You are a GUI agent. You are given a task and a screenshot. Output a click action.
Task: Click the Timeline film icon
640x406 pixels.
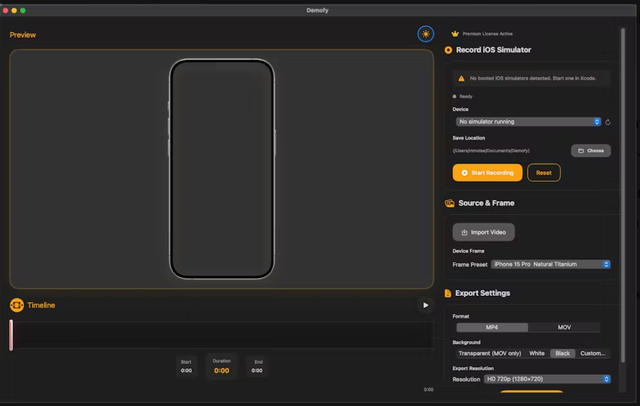(x=16, y=305)
